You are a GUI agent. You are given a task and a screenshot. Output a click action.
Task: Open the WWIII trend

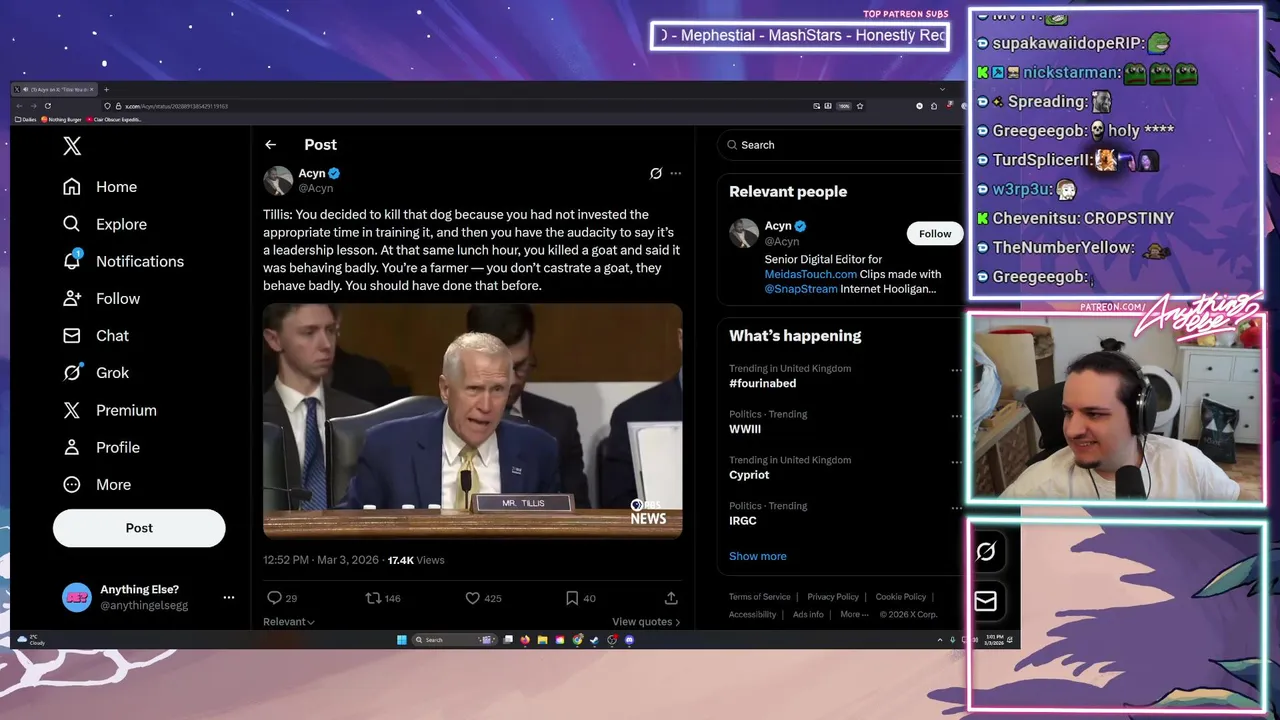pyautogui.click(x=745, y=429)
